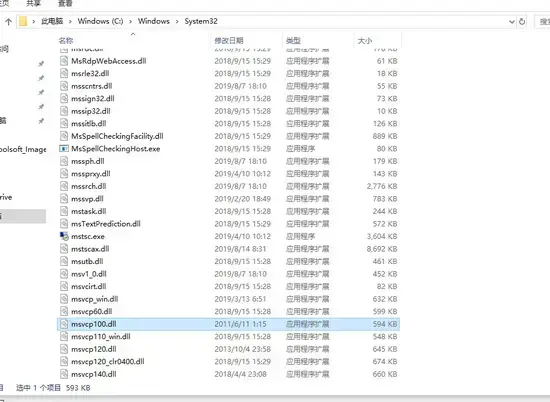Select file name msvcp120_clr0400.dll
The image size is (550, 402).
pyautogui.click(x=108, y=362)
